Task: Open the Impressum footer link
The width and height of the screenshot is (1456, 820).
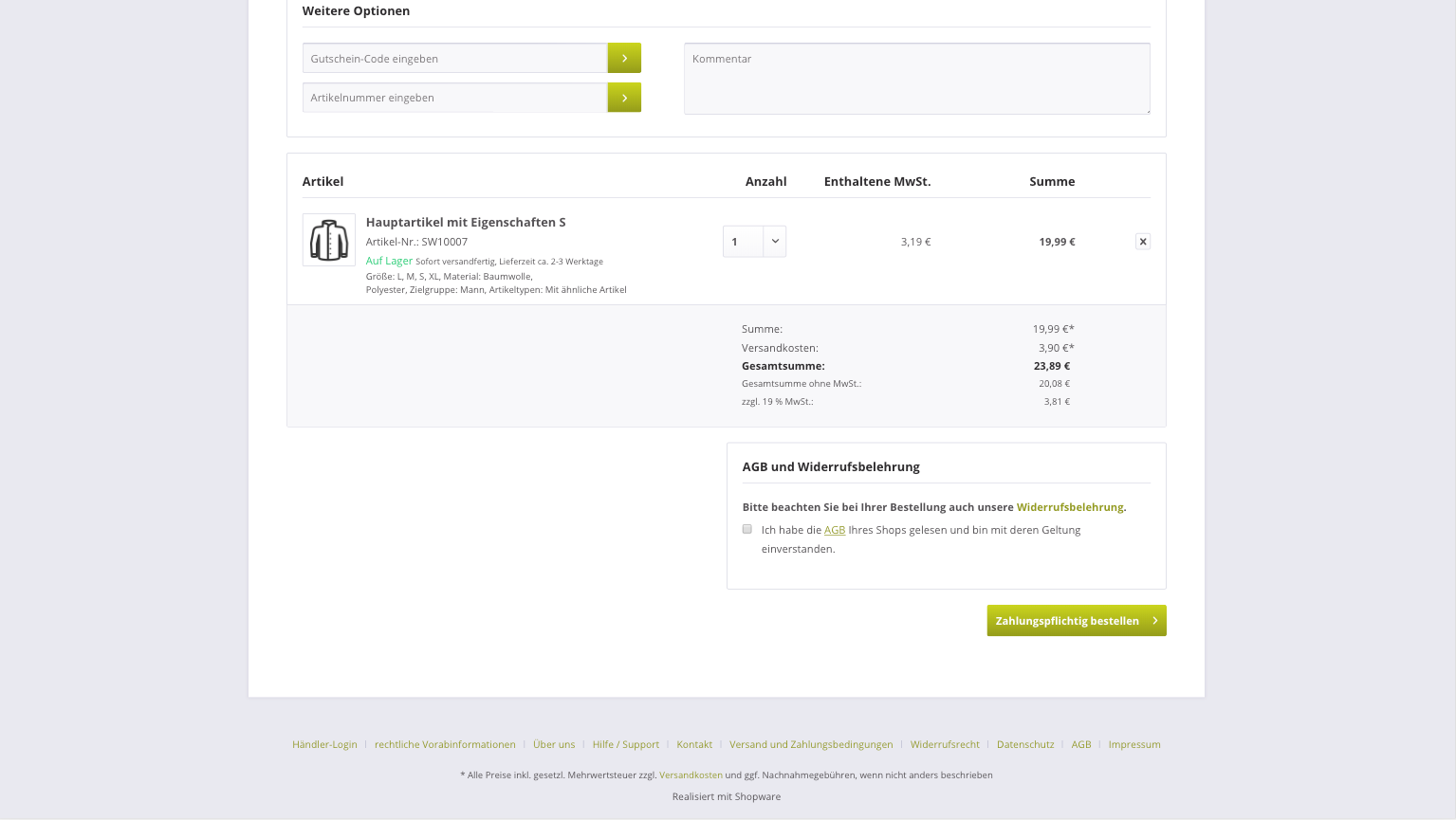Action: click(1134, 744)
